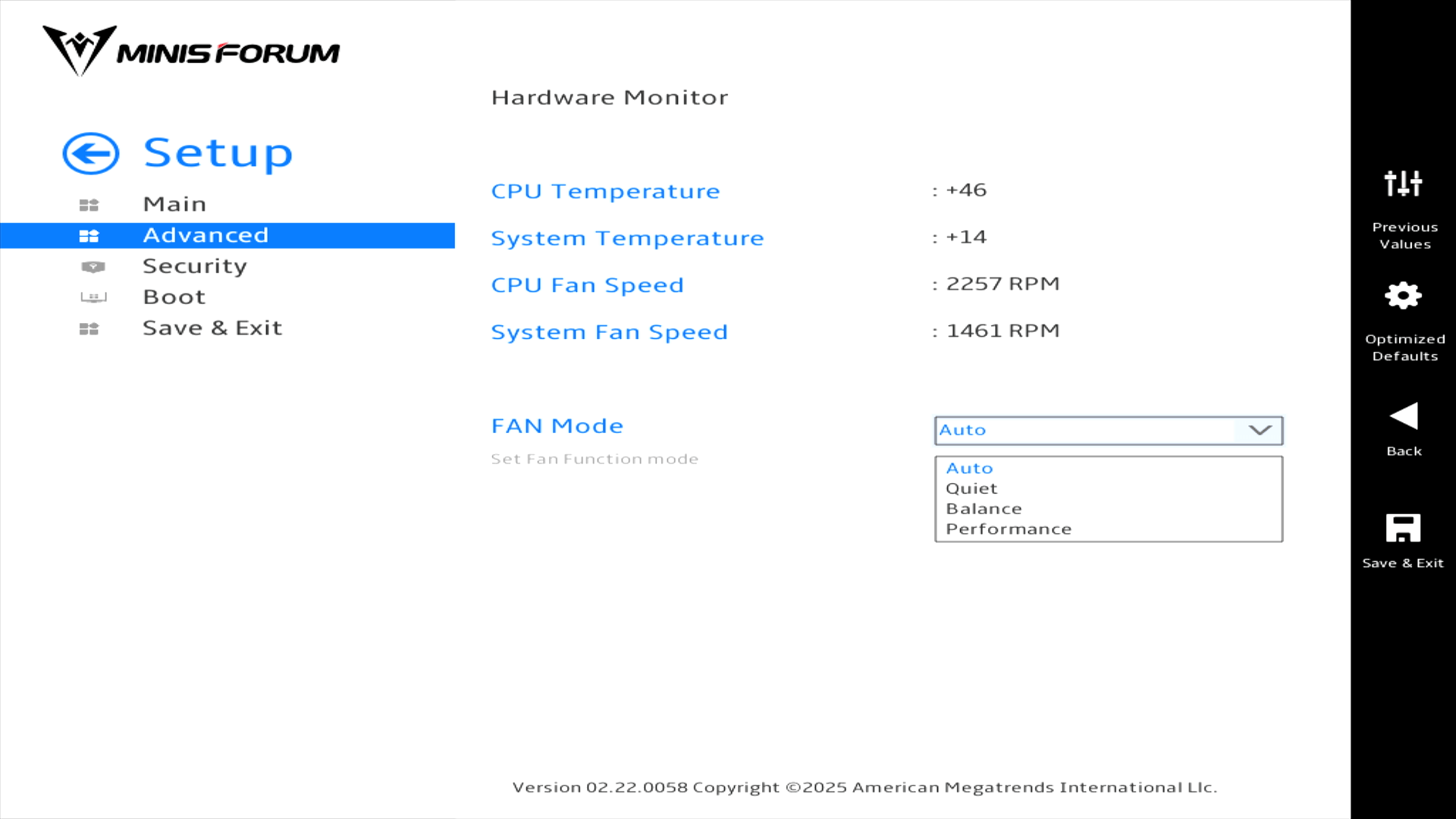This screenshot has width=1456, height=819.
Task: Open the Main setup menu
Action: coord(174,204)
